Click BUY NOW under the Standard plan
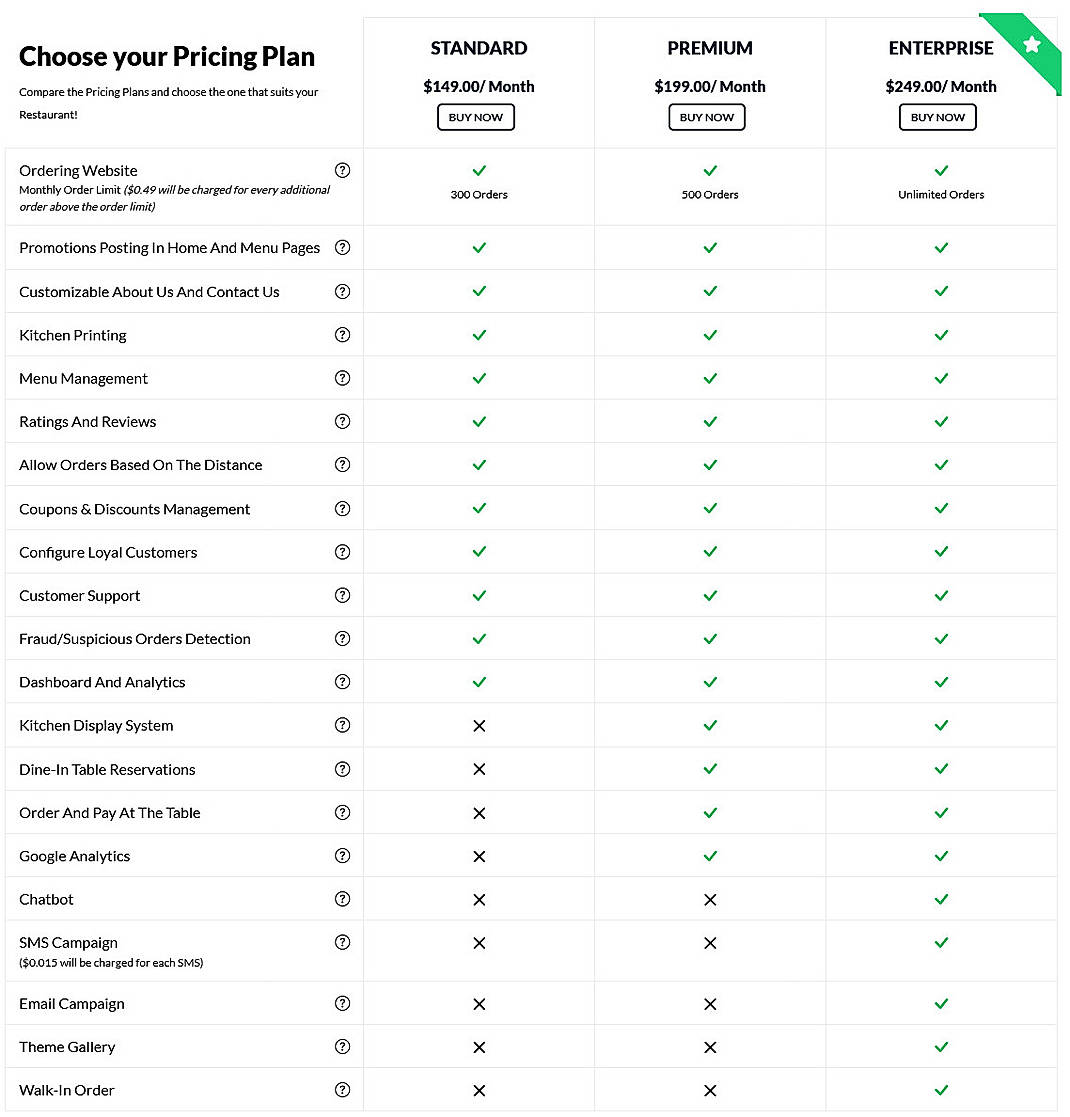Image resolution: width=1070 pixels, height=1117 pixels. coord(475,117)
